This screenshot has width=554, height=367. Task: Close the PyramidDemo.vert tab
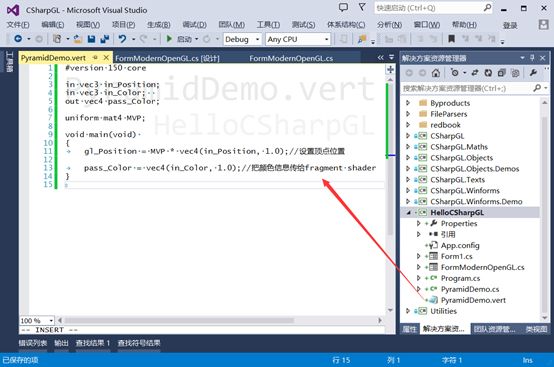pyautogui.click(x=106, y=57)
